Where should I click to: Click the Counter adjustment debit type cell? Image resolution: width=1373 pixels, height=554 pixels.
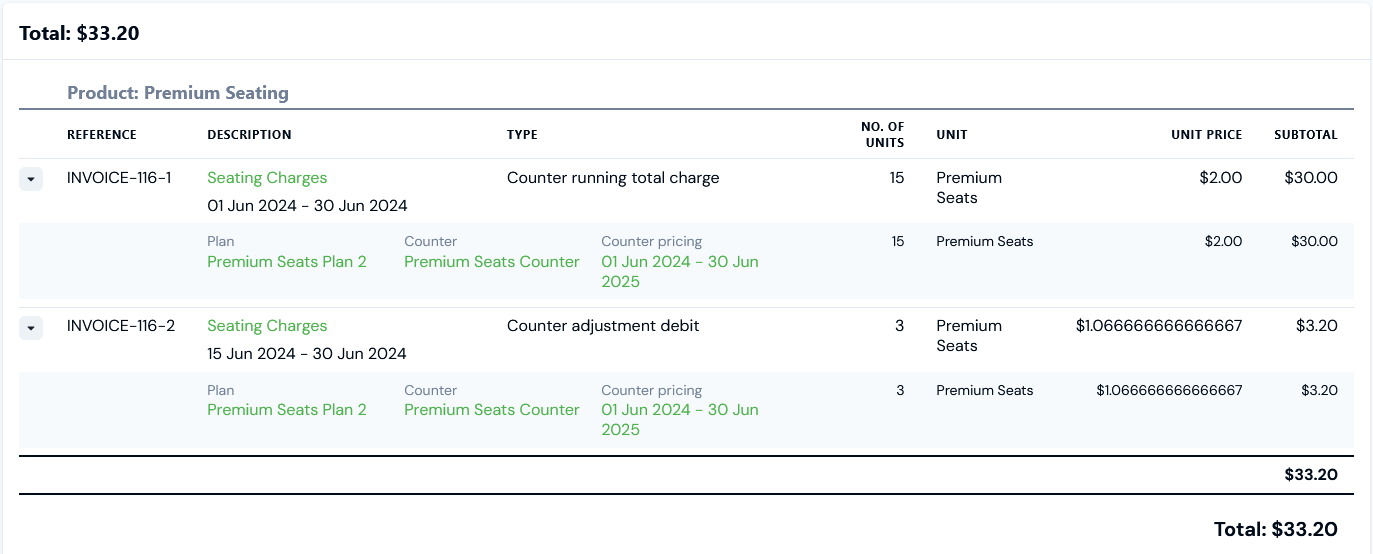tap(603, 326)
